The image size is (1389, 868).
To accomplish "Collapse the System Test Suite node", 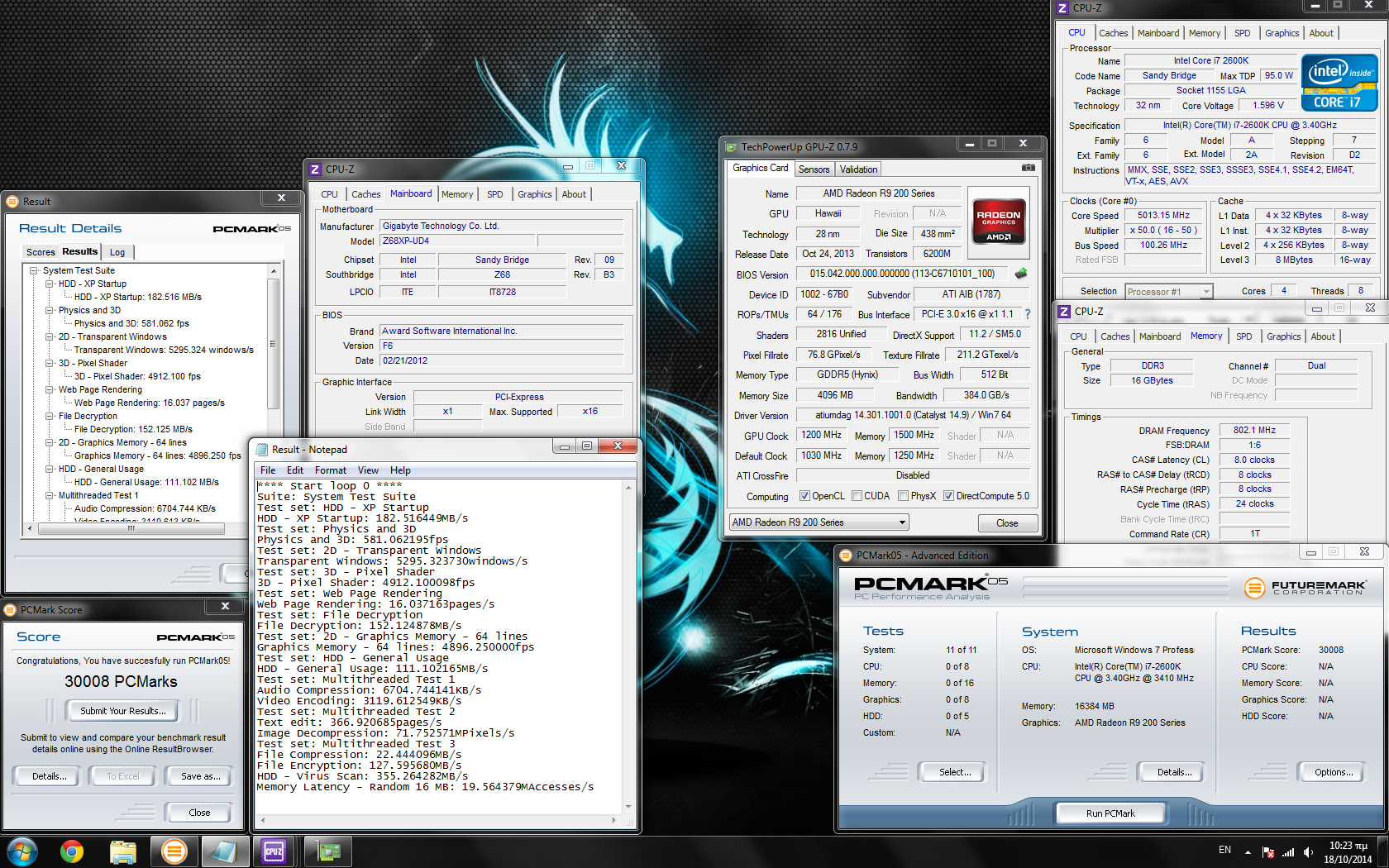I will [34, 270].
